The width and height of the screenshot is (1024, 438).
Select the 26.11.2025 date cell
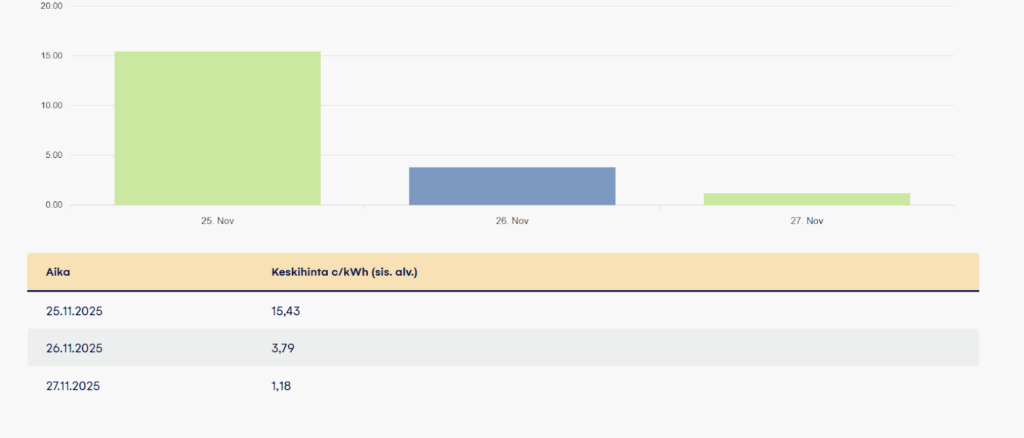click(74, 348)
